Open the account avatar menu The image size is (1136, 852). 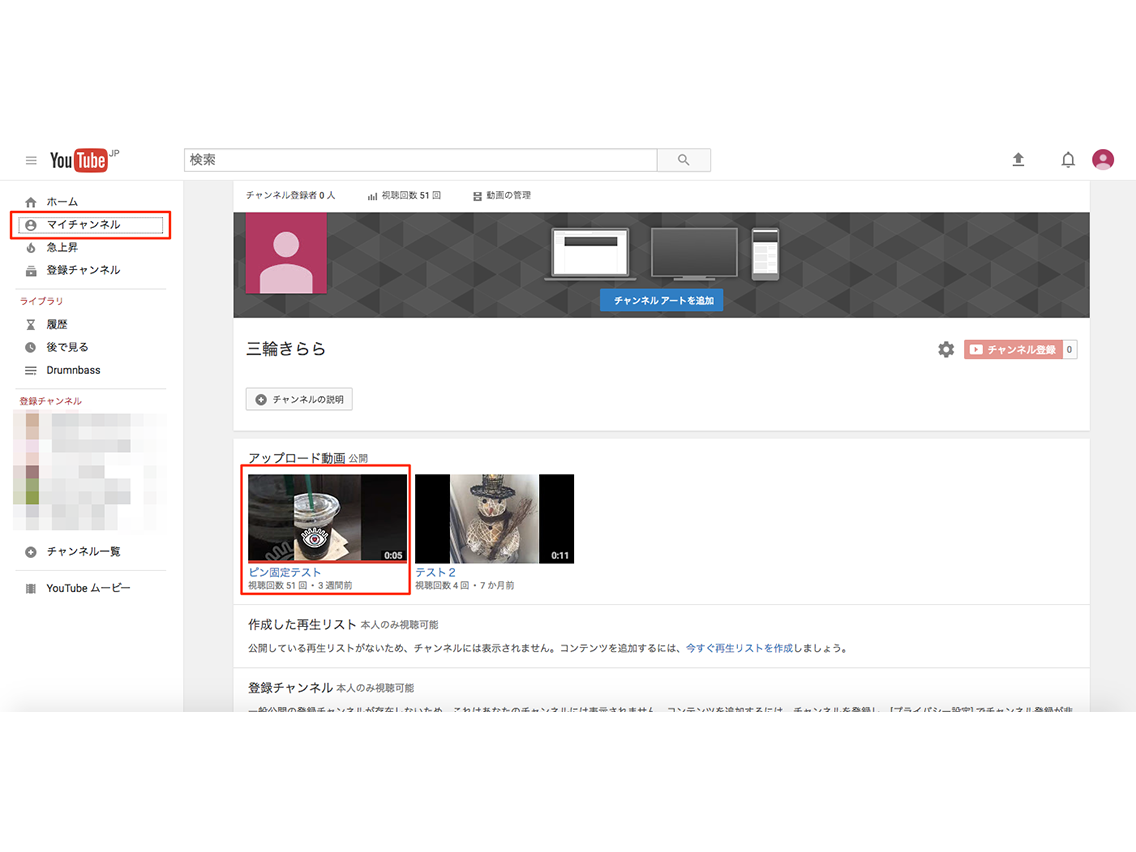coord(1103,159)
